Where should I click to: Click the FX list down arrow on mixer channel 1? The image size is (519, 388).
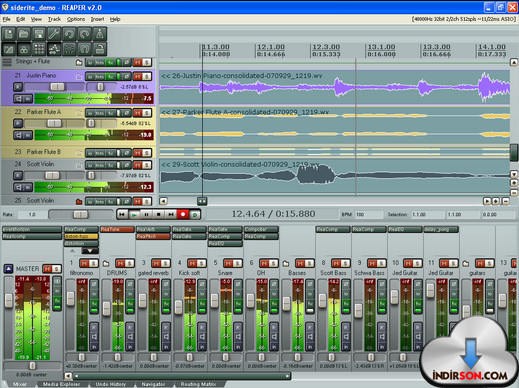[90, 251]
